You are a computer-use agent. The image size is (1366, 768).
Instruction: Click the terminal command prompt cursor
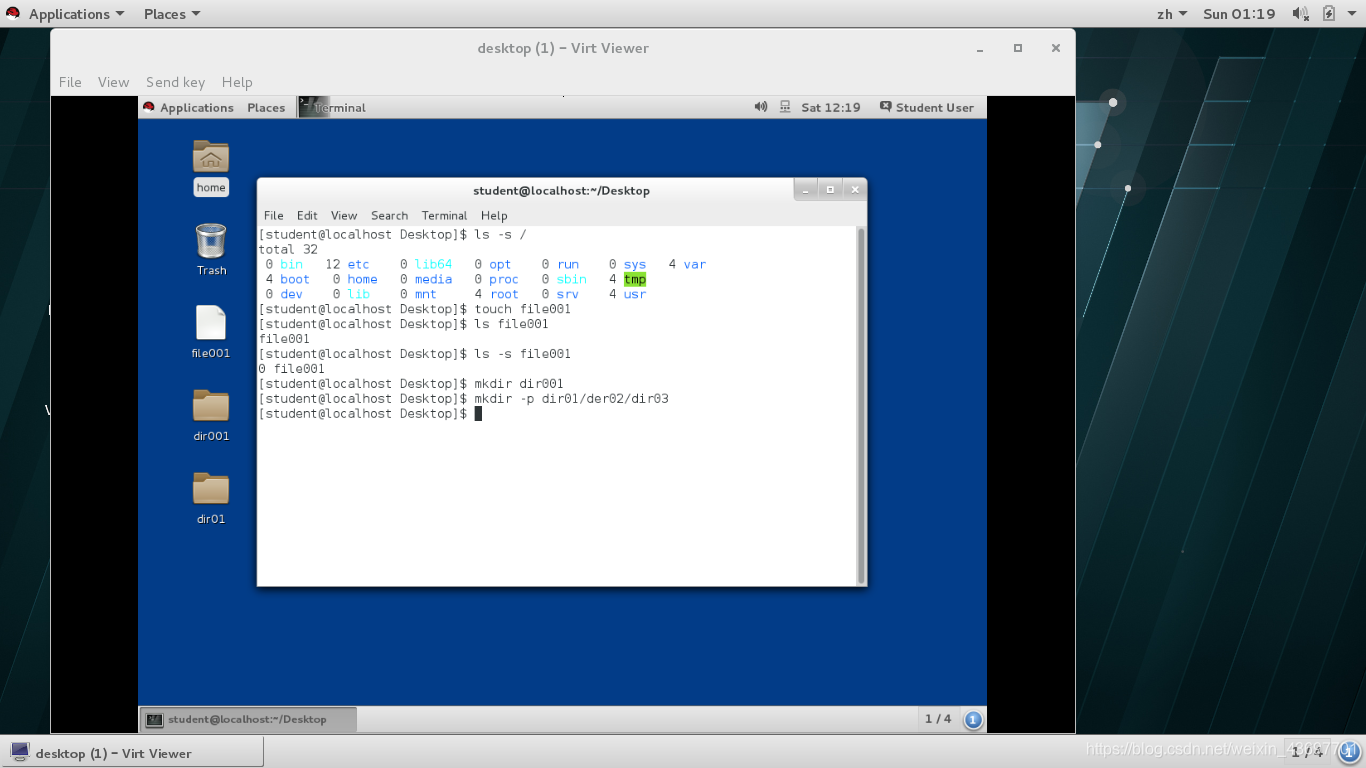(478, 413)
